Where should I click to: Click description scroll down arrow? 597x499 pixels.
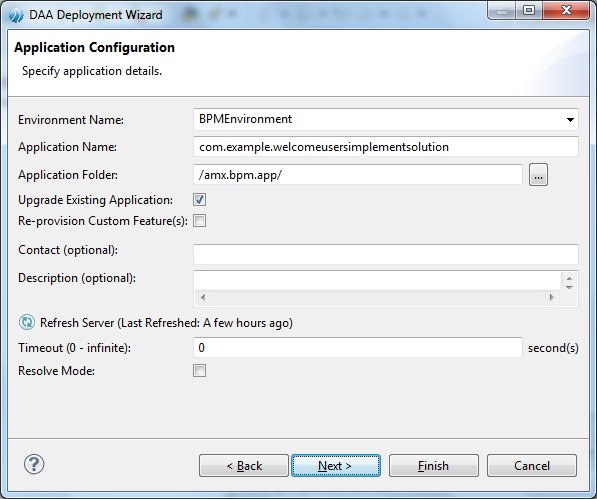[569, 287]
